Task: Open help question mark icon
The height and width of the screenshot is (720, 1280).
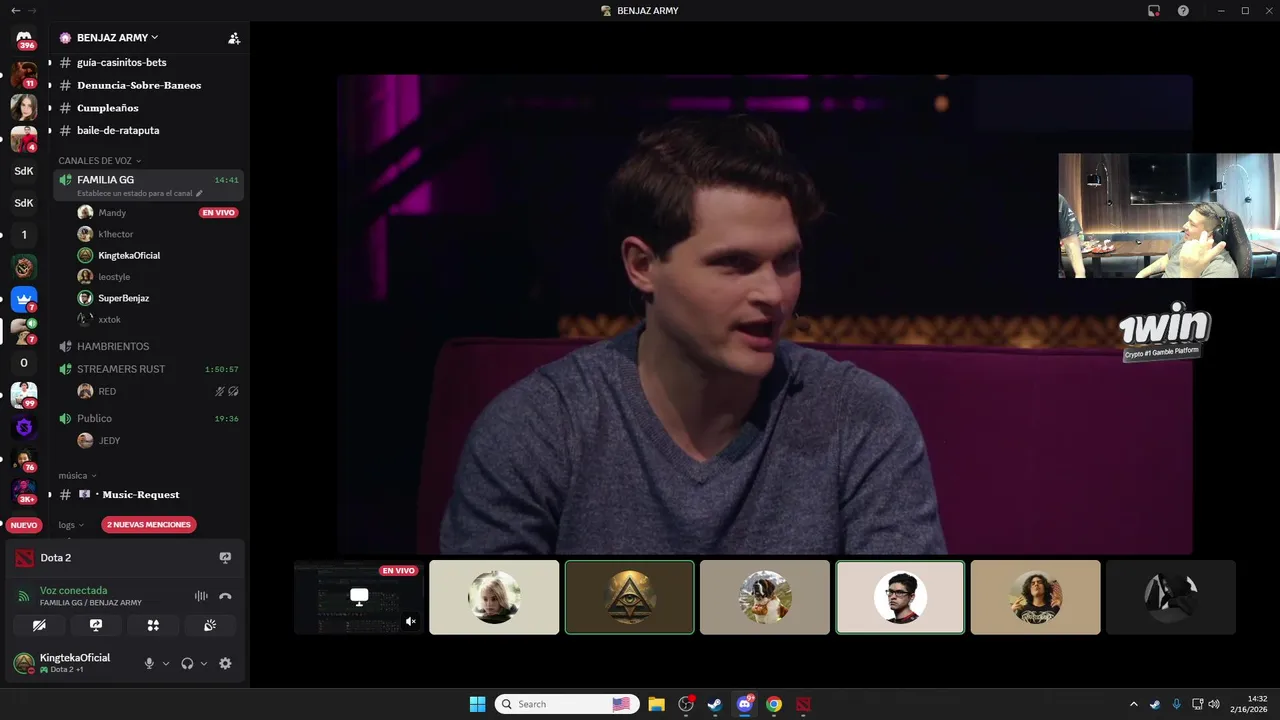Action: [x=1183, y=11]
